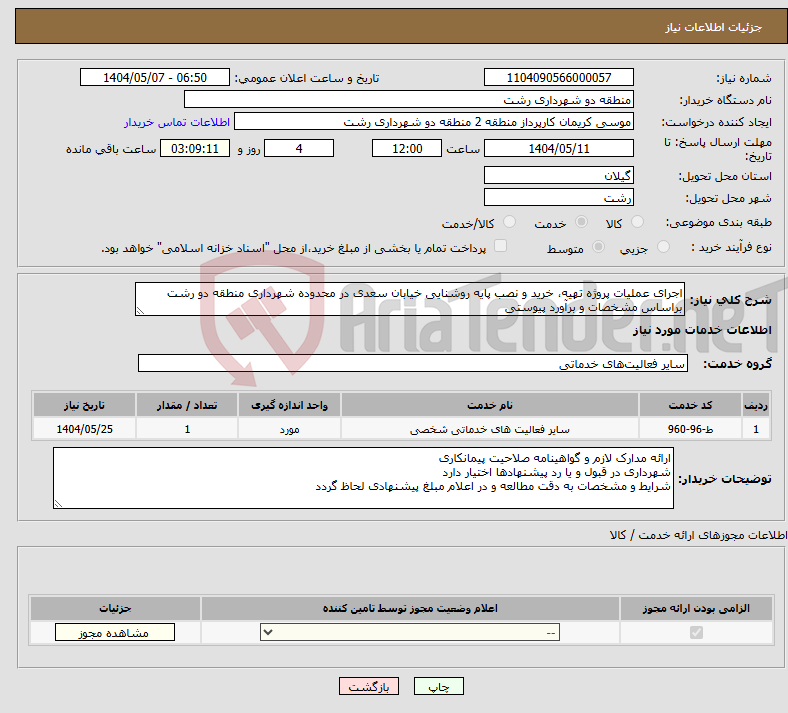
Task: Select the خدمت radio button
Action: [x=581, y=222]
